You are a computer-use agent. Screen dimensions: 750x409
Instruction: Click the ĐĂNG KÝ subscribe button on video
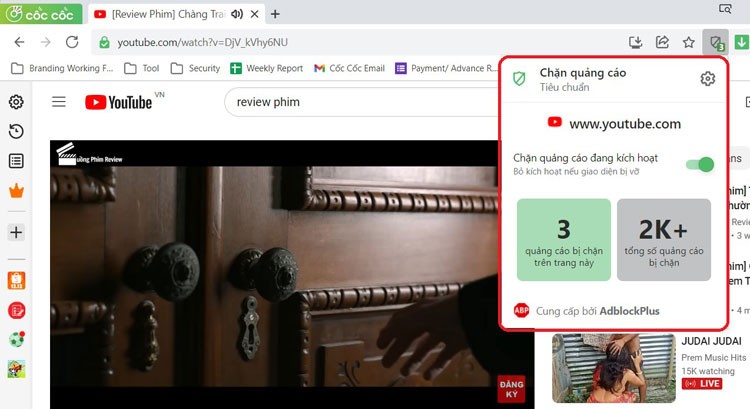[x=511, y=389]
